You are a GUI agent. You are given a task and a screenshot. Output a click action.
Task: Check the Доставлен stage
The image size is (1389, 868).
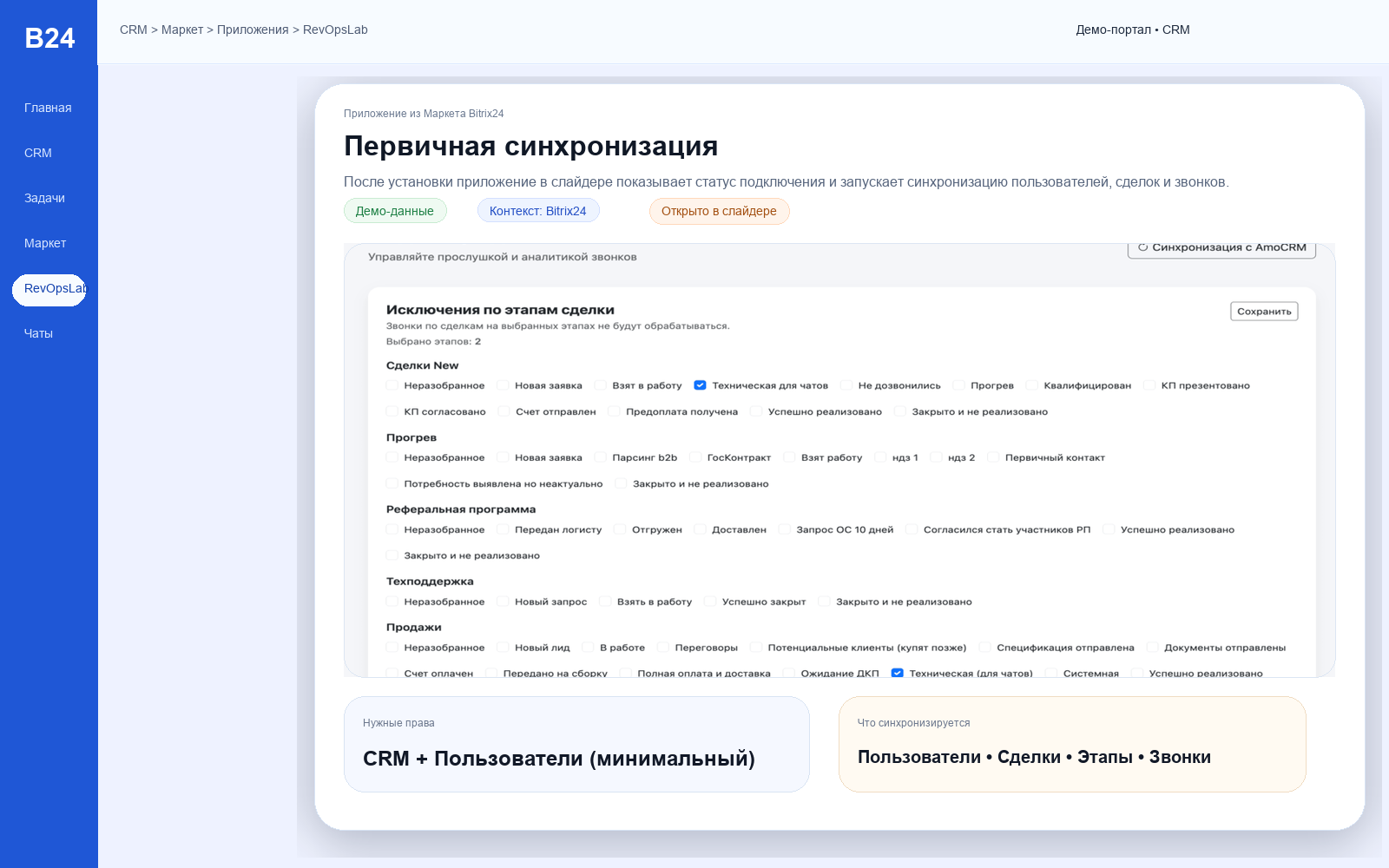coord(700,529)
